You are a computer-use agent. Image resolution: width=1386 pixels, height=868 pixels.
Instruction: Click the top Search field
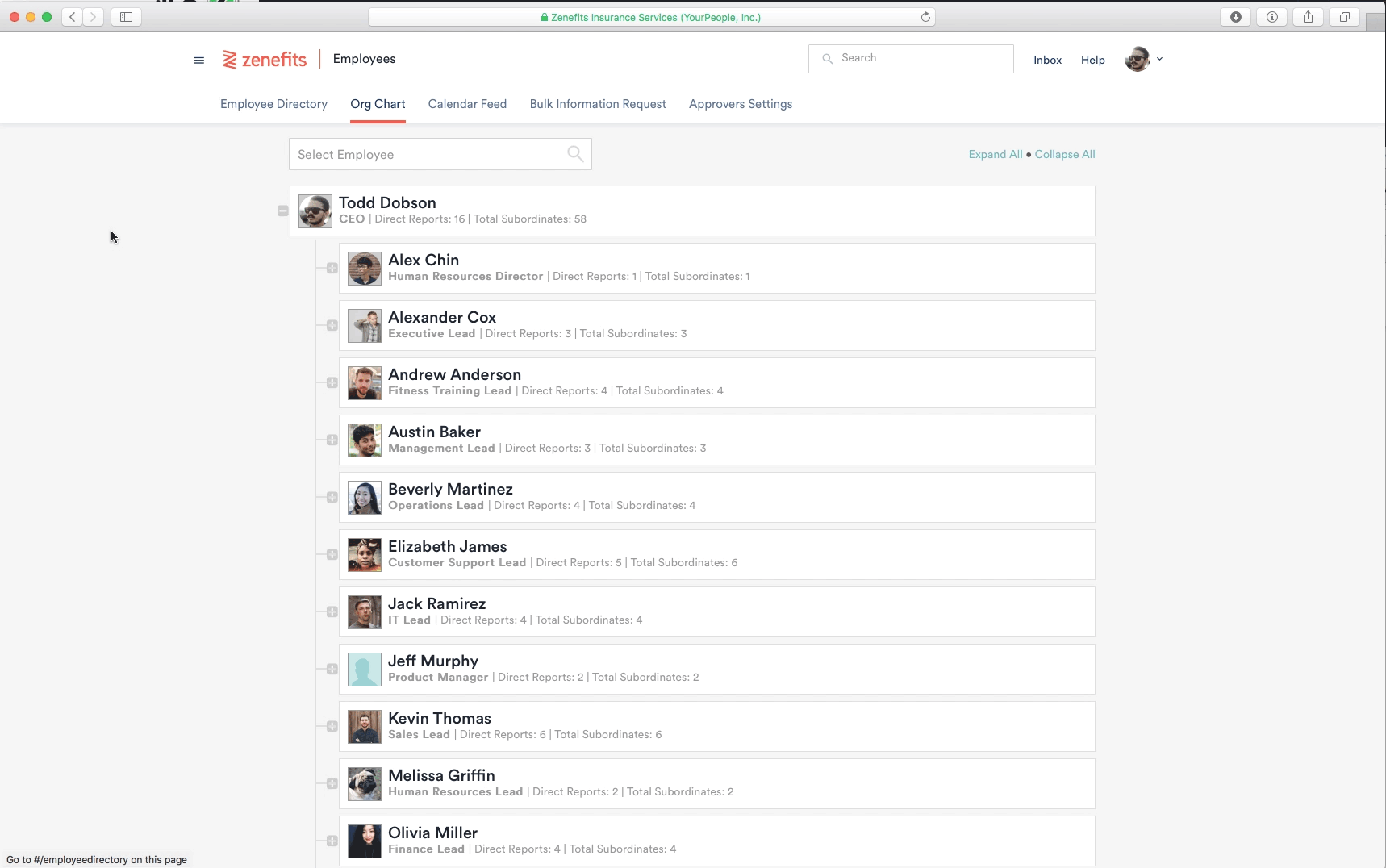(911, 59)
